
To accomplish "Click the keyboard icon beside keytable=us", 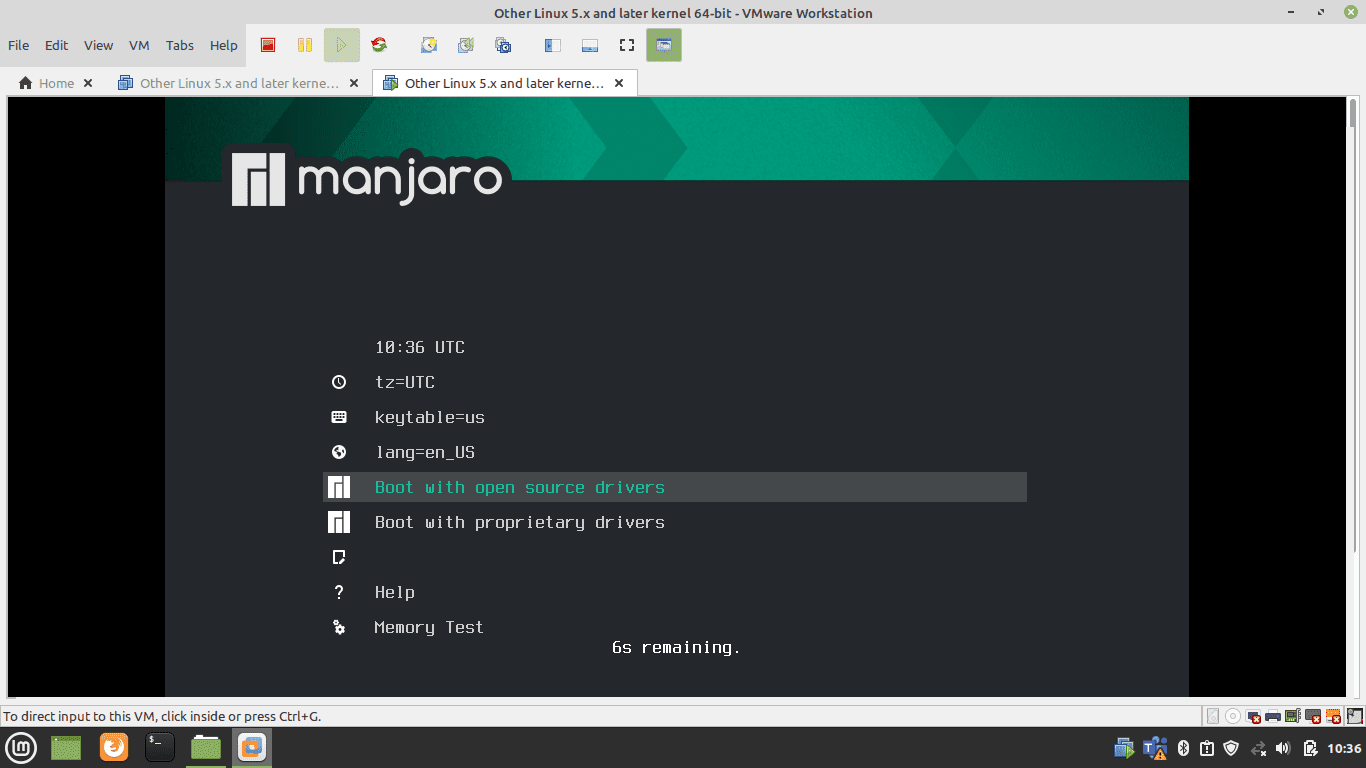I will (339, 417).
